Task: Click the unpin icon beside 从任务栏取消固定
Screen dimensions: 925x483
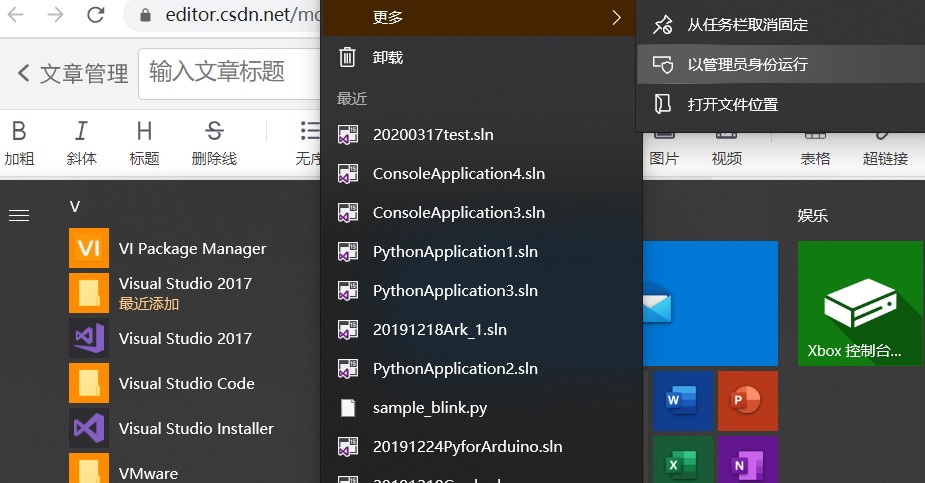Action: pyautogui.click(x=662, y=25)
